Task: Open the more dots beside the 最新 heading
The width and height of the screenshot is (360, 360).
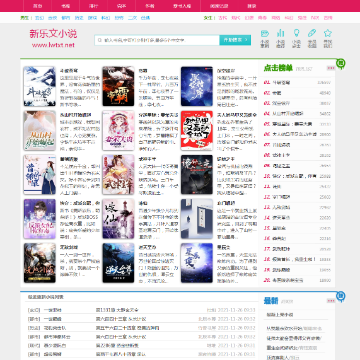Action: (x=330, y=301)
